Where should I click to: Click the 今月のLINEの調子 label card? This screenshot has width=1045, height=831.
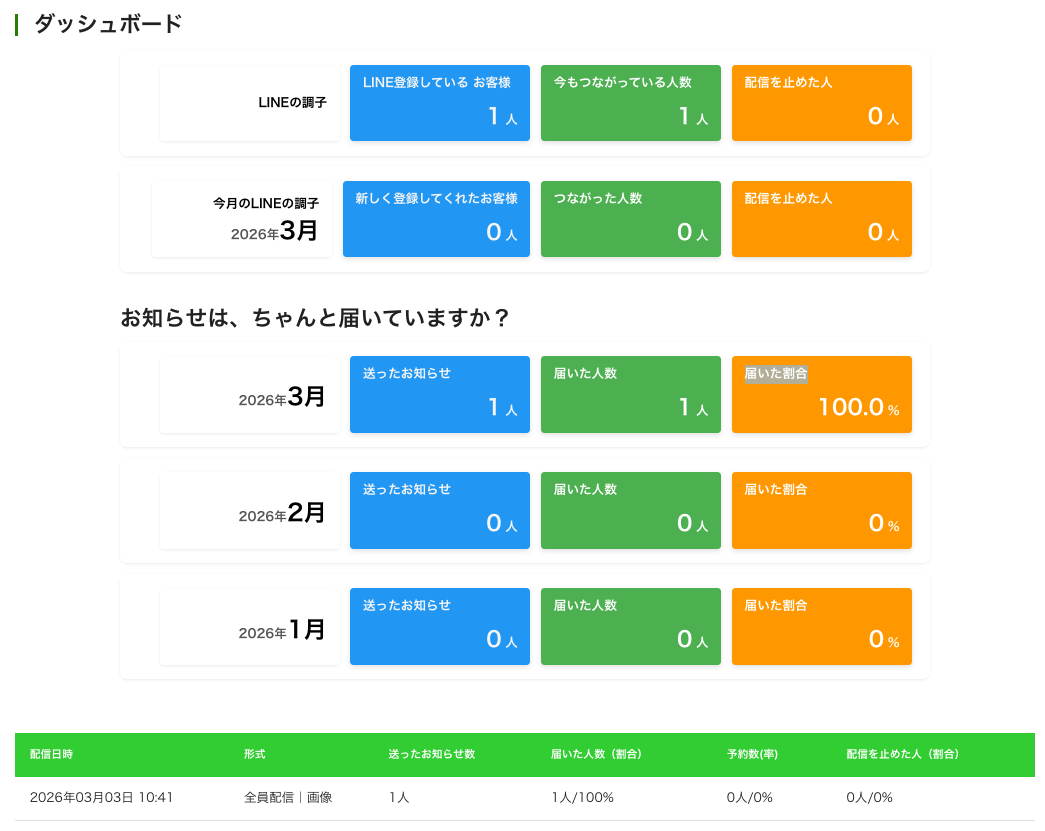[242, 219]
